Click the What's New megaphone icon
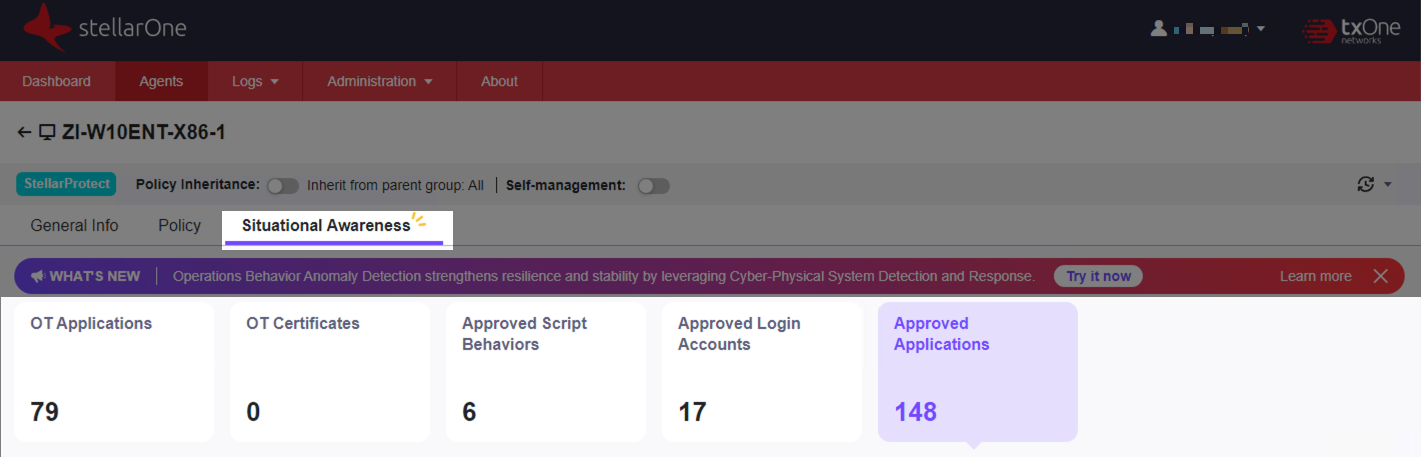 (37, 276)
